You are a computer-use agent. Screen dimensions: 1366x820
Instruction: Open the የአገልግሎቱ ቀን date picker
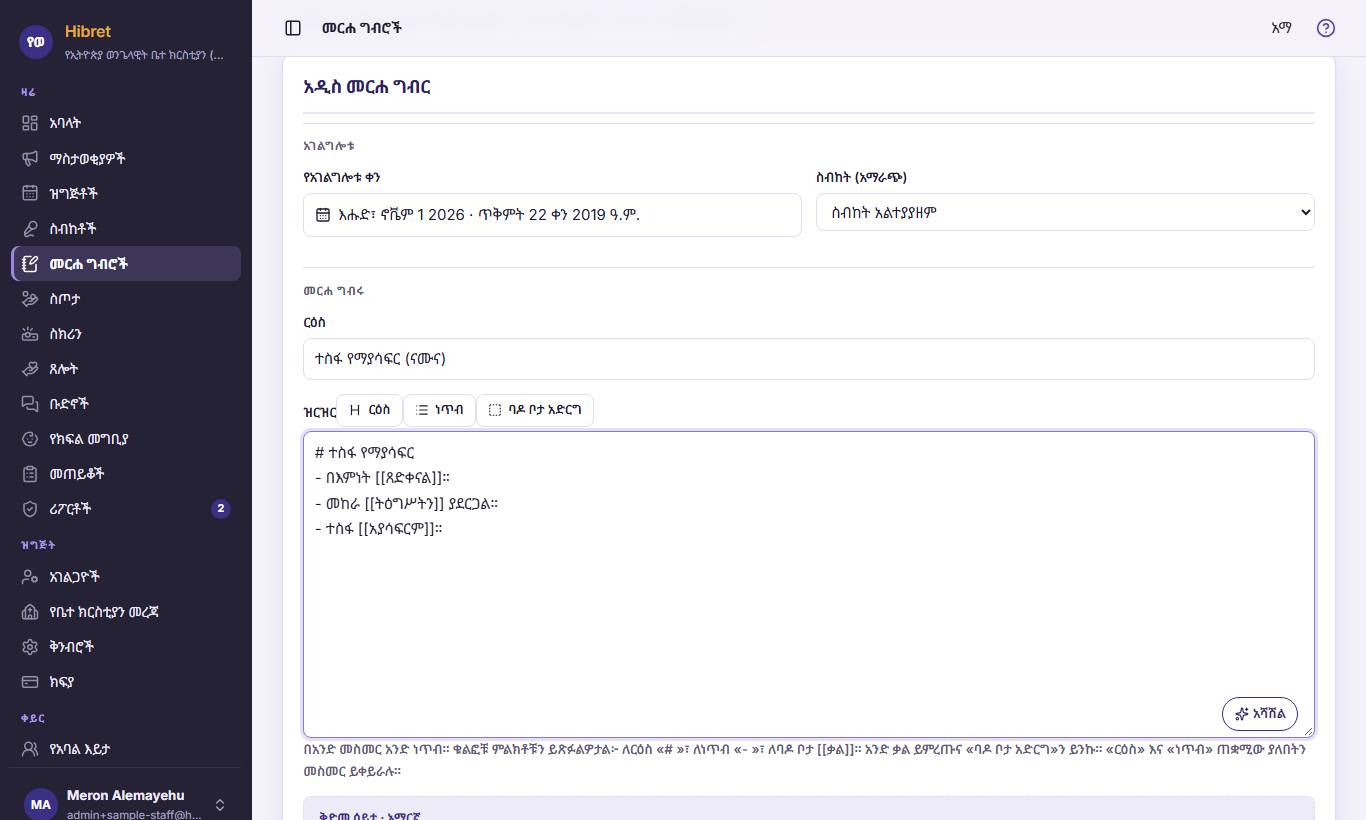(552, 215)
